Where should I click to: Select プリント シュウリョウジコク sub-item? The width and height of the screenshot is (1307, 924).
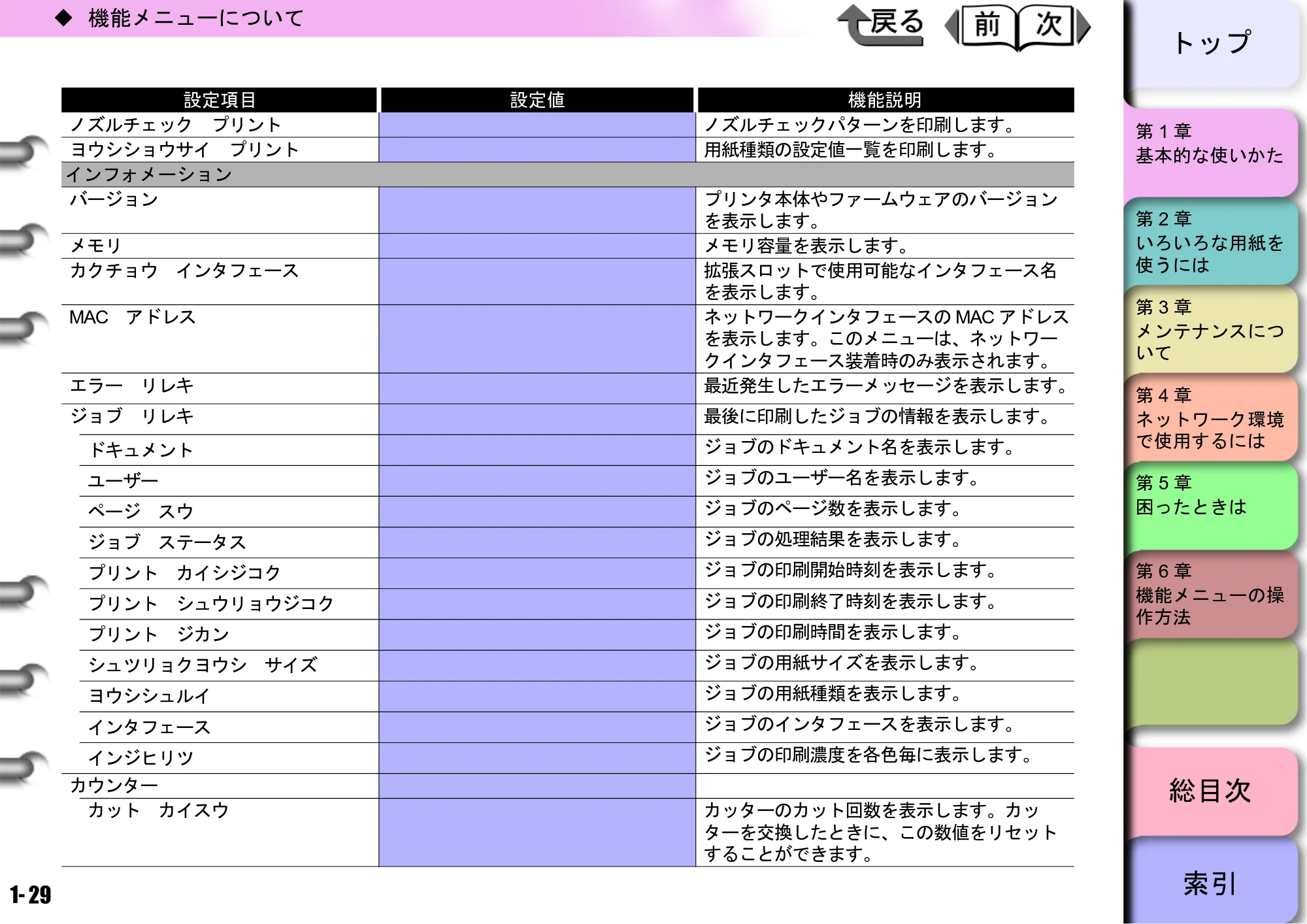coord(211,603)
